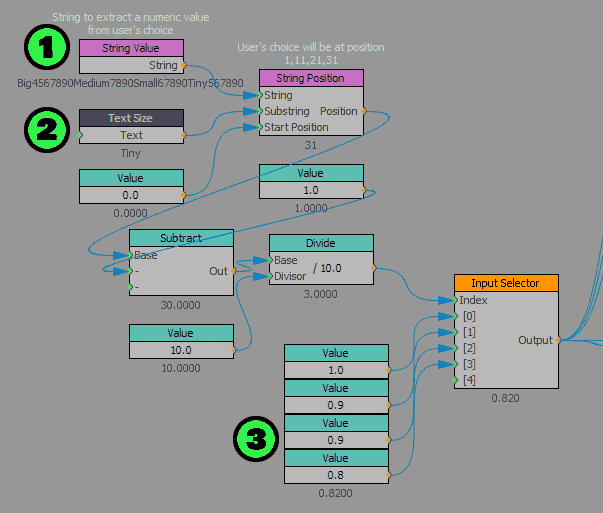Screen dimensions: 603x513
Task: Click the [0] input of Input Selector
Action: click(455, 316)
